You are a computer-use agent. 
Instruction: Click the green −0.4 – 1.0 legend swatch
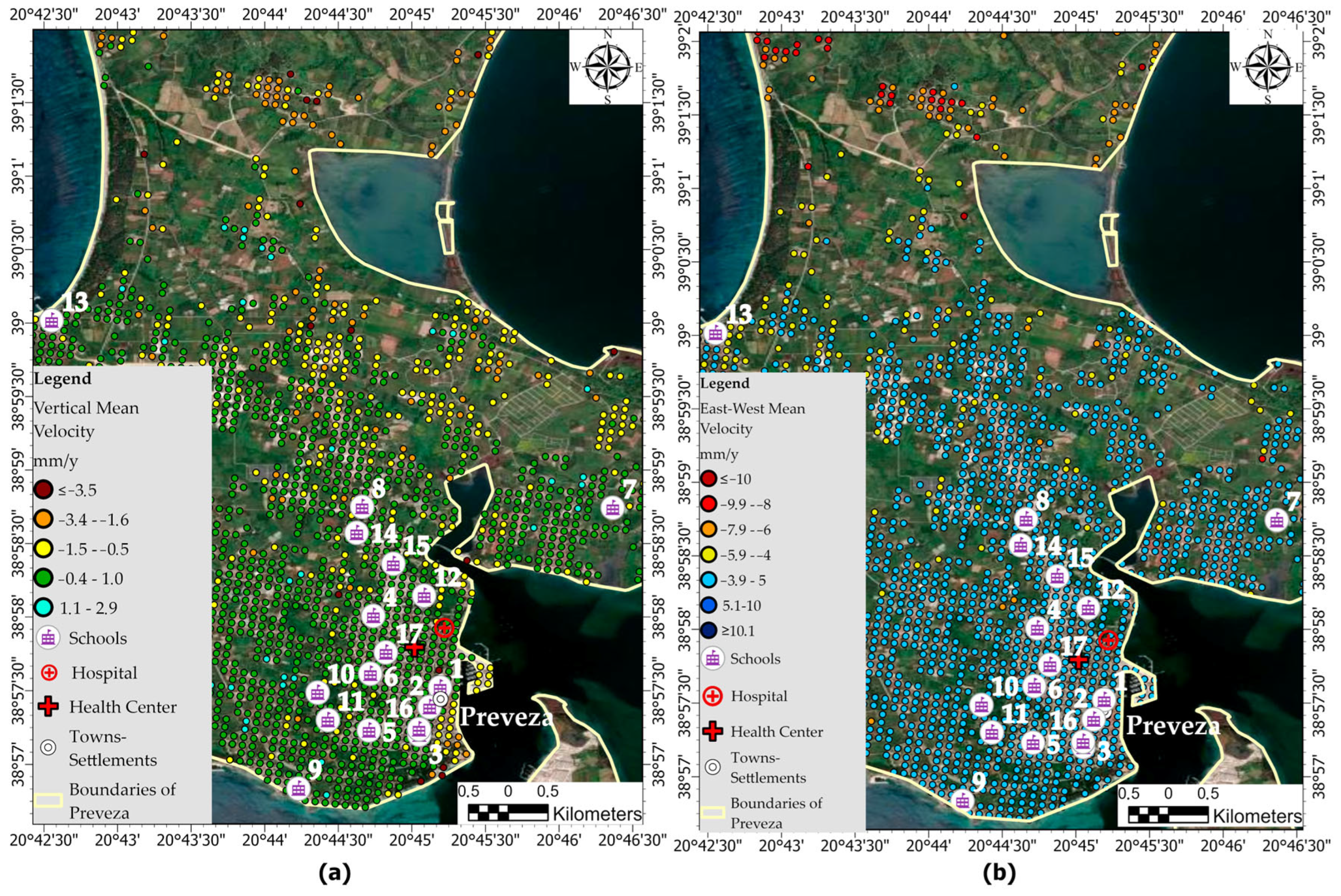(x=43, y=578)
